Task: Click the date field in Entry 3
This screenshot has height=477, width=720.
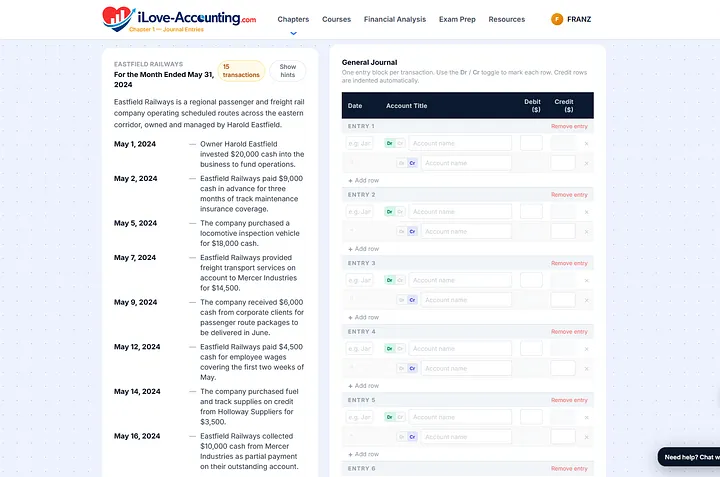Action: [x=360, y=280]
